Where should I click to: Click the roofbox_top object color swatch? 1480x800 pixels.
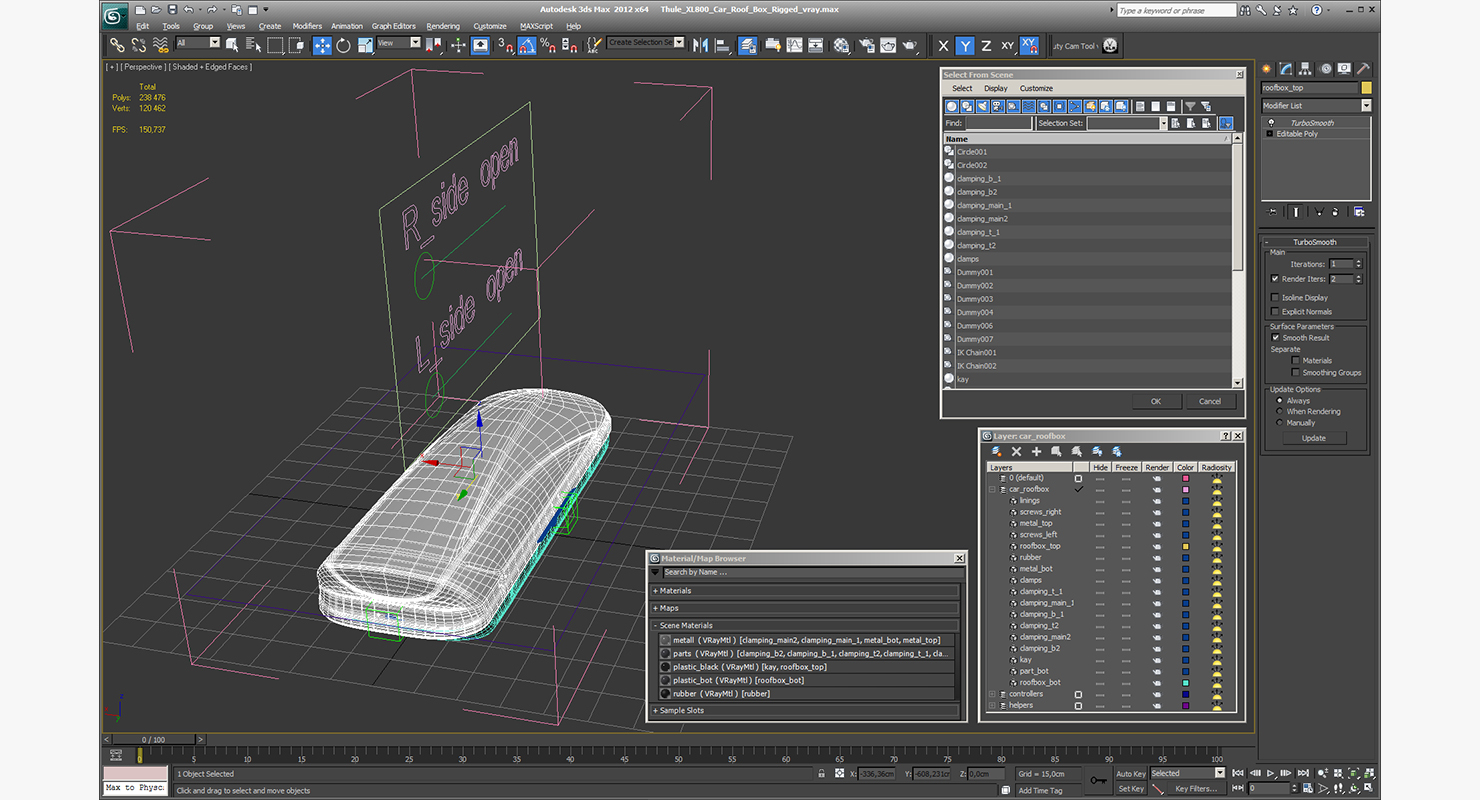1367,87
